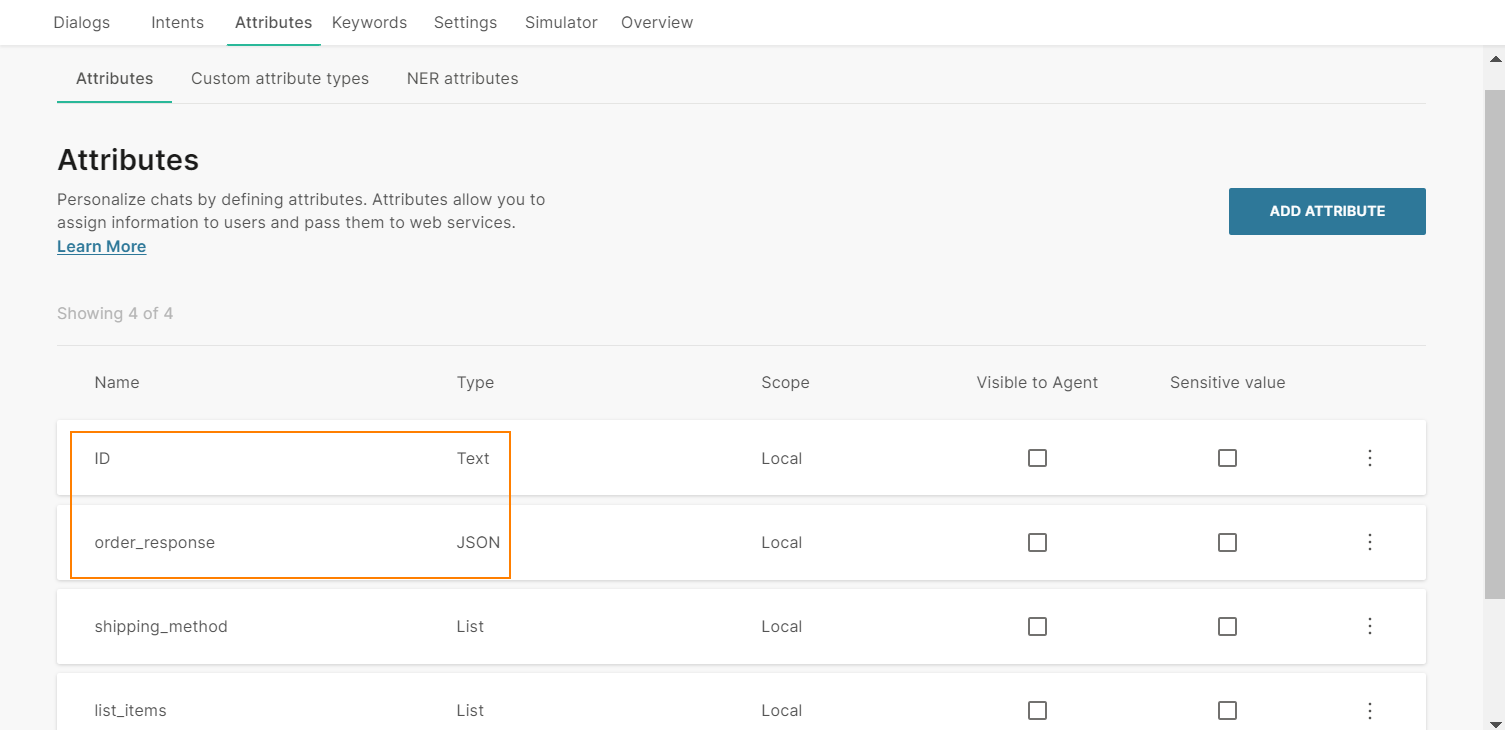Click the vertical scrollbar thumb
Image resolution: width=1505 pixels, height=730 pixels.
point(1494,340)
